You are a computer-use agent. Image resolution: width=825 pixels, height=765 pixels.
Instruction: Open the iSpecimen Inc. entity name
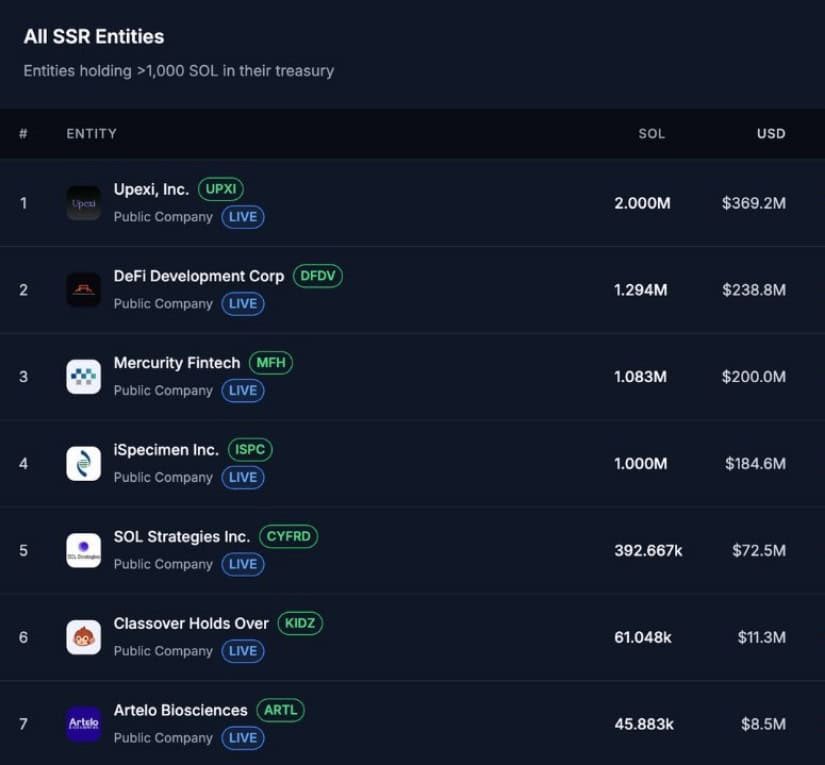pos(166,450)
